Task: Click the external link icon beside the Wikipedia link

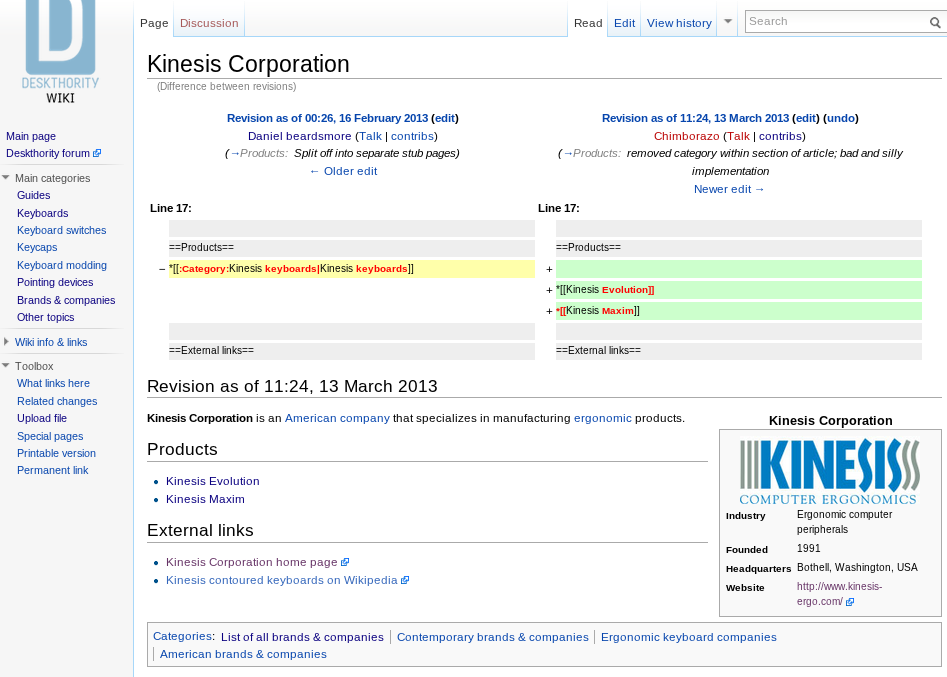Action: pos(404,580)
